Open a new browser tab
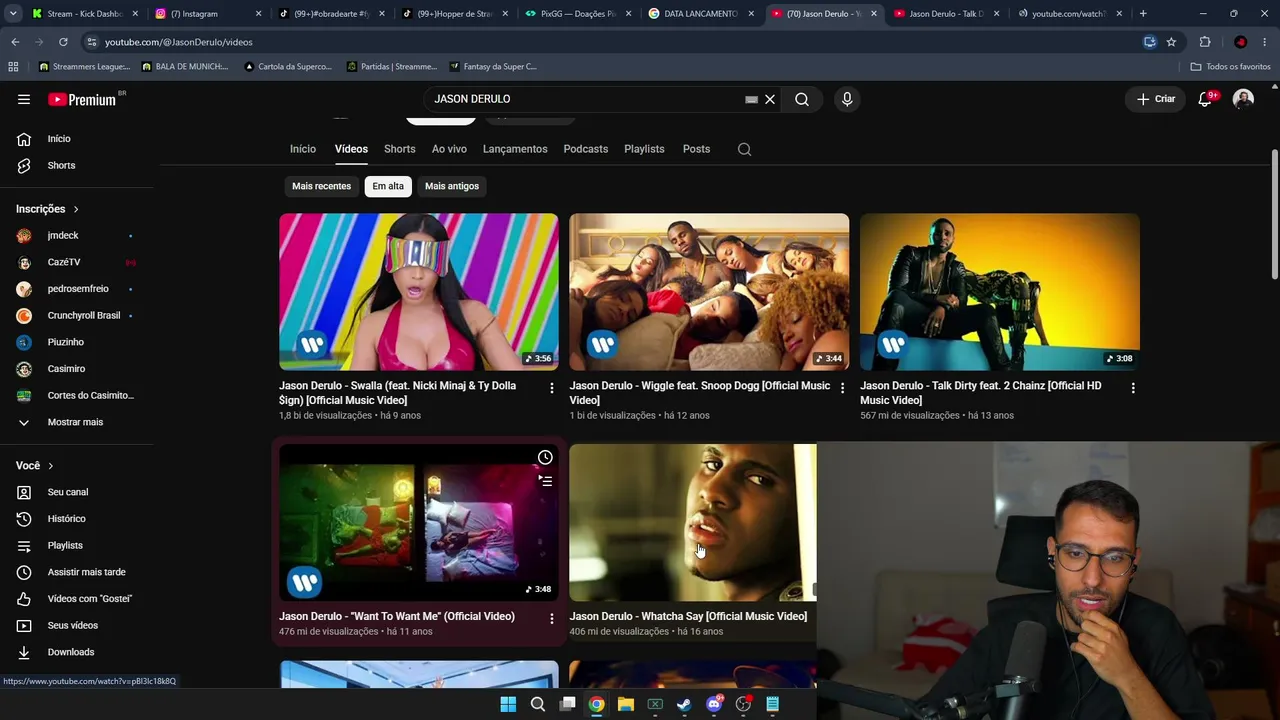This screenshot has height=720, width=1280. [1143, 14]
